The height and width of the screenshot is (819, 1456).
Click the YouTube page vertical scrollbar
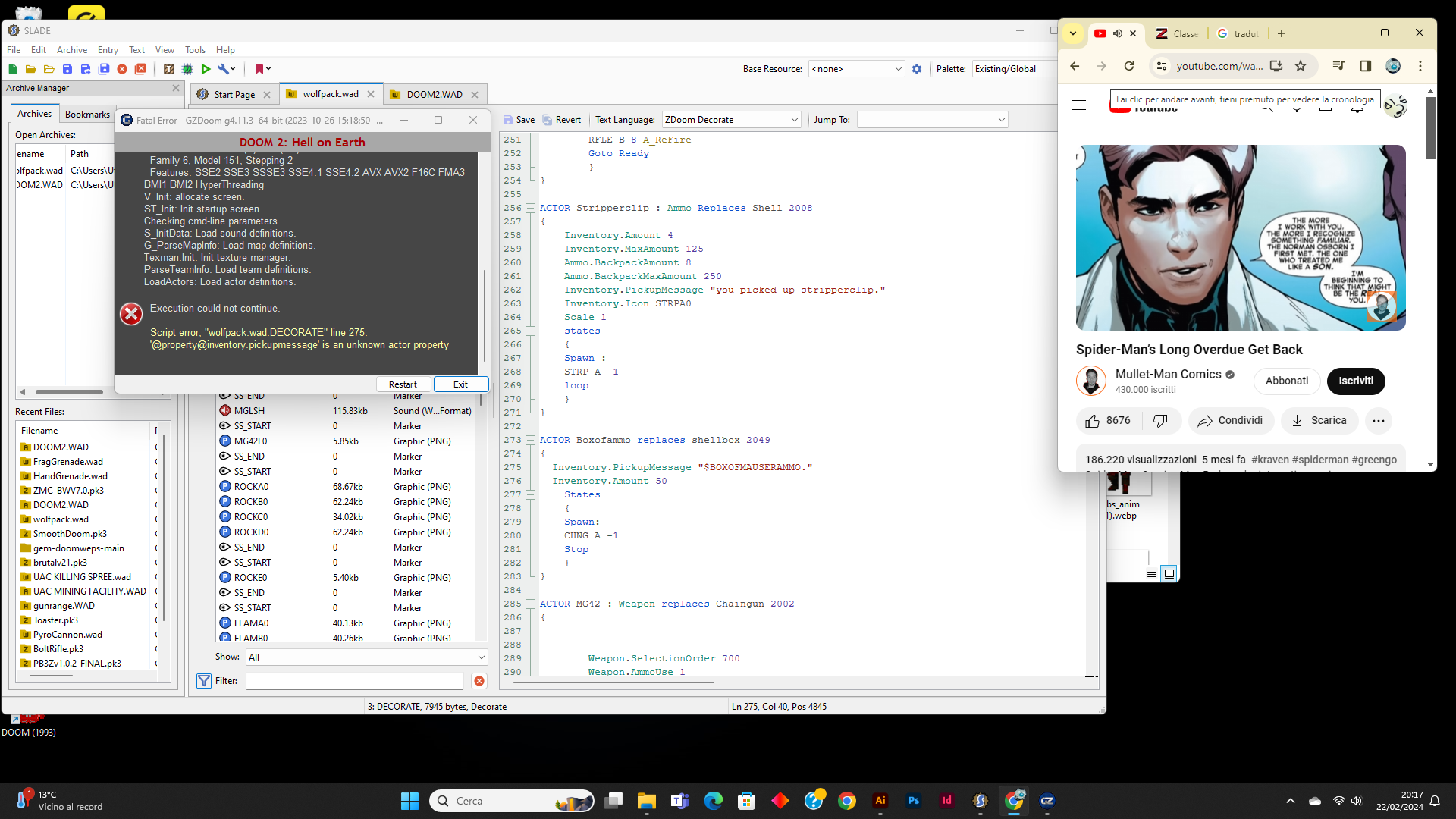(x=1430, y=128)
